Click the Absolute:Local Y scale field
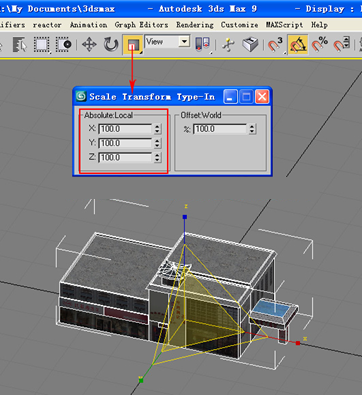 coord(125,143)
